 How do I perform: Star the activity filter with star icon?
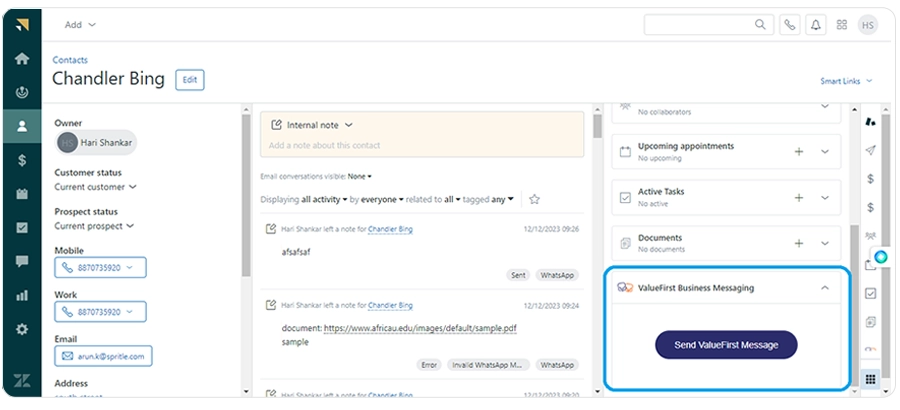point(534,199)
